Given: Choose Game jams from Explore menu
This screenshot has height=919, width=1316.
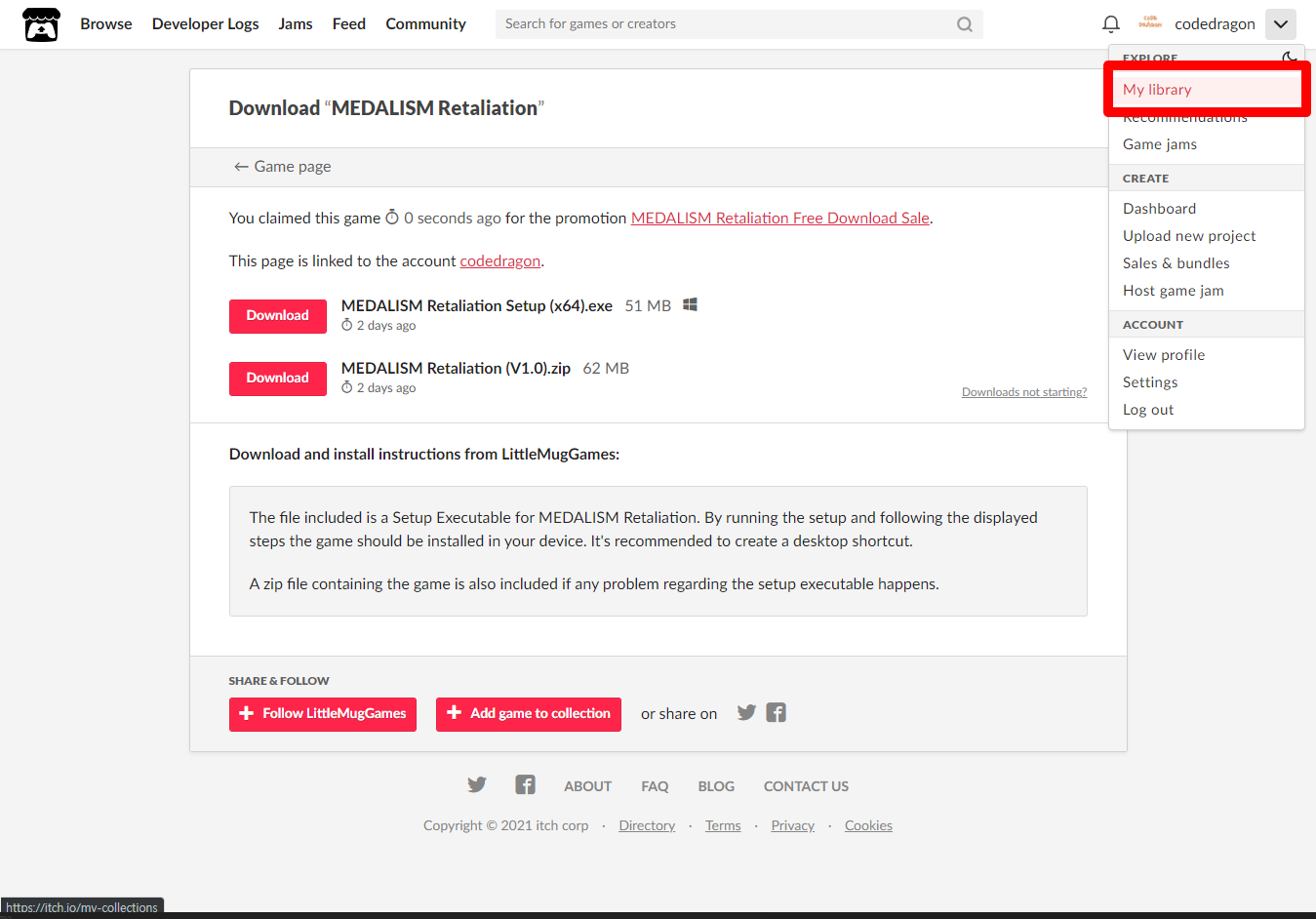Looking at the screenshot, I should 1207,144.
